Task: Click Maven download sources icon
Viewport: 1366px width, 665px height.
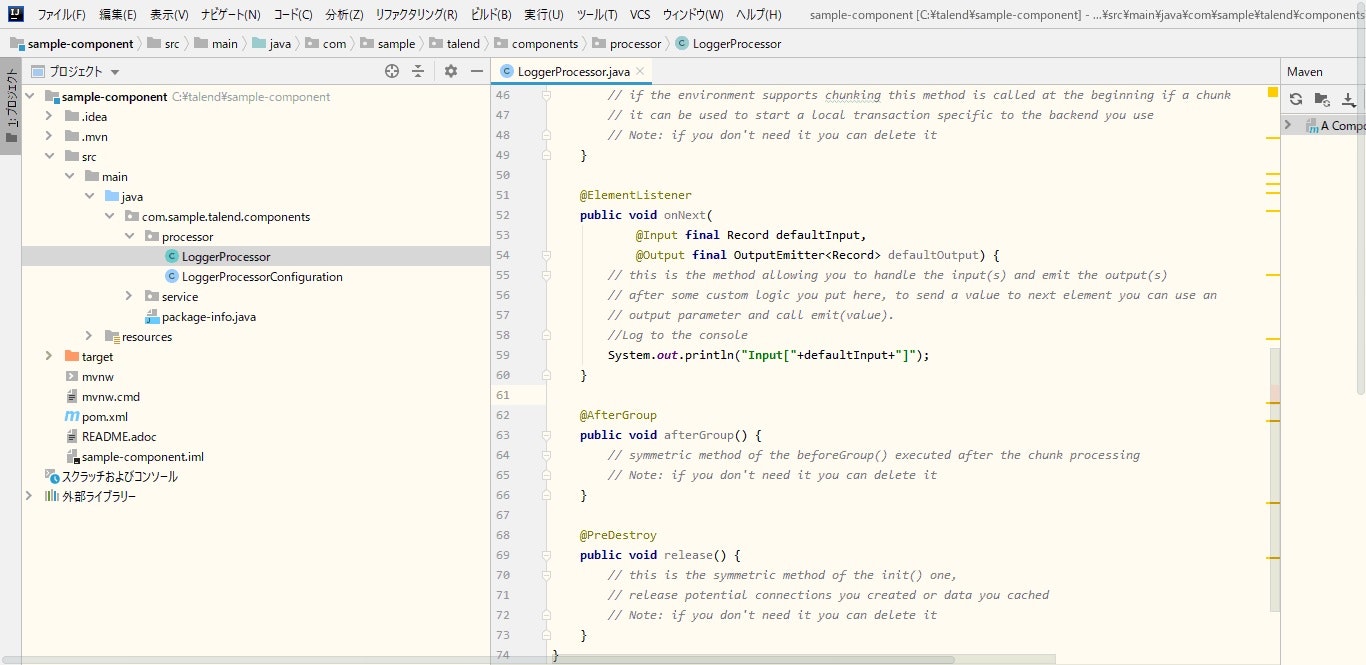Action: point(1348,99)
